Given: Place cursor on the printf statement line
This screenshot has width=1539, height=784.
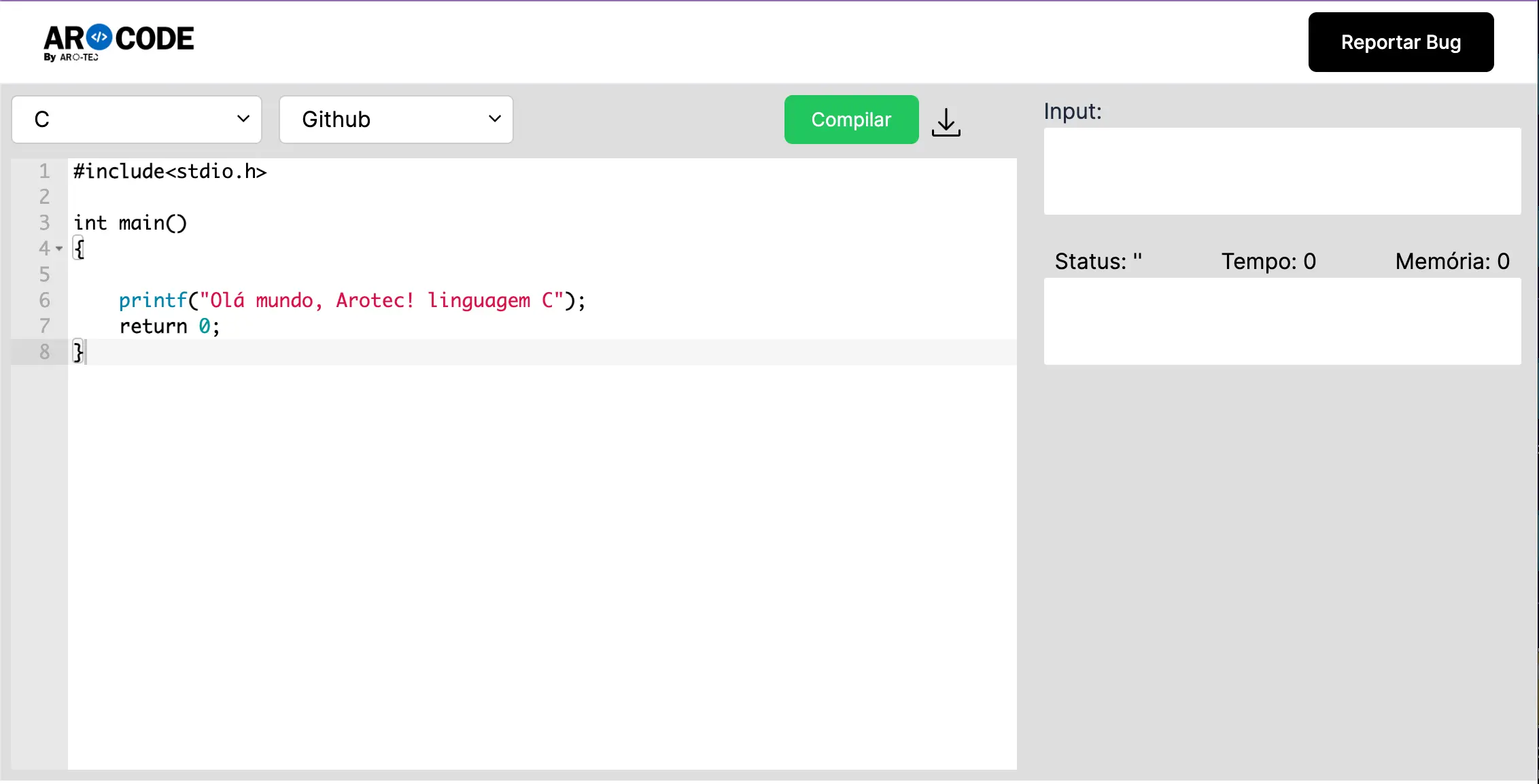Looking at the screenshot, I should click(351, 300).
